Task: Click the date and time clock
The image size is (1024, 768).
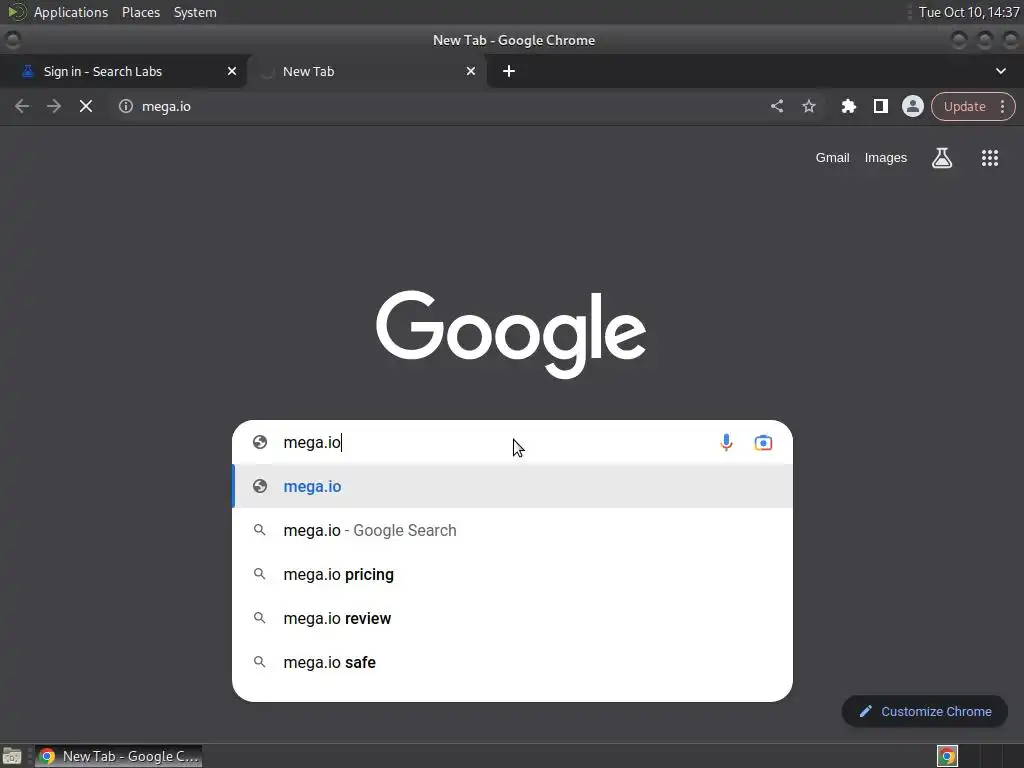Action: 968,12
